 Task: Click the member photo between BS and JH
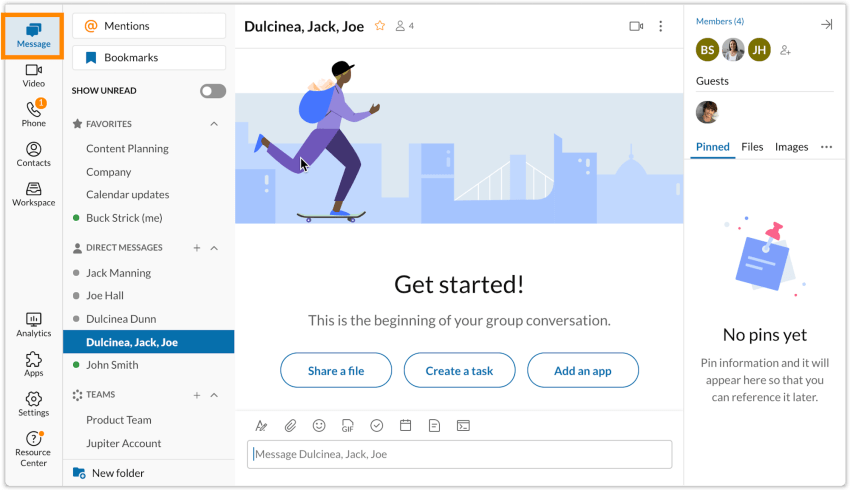pyautogui.click(x=733, y=50)
